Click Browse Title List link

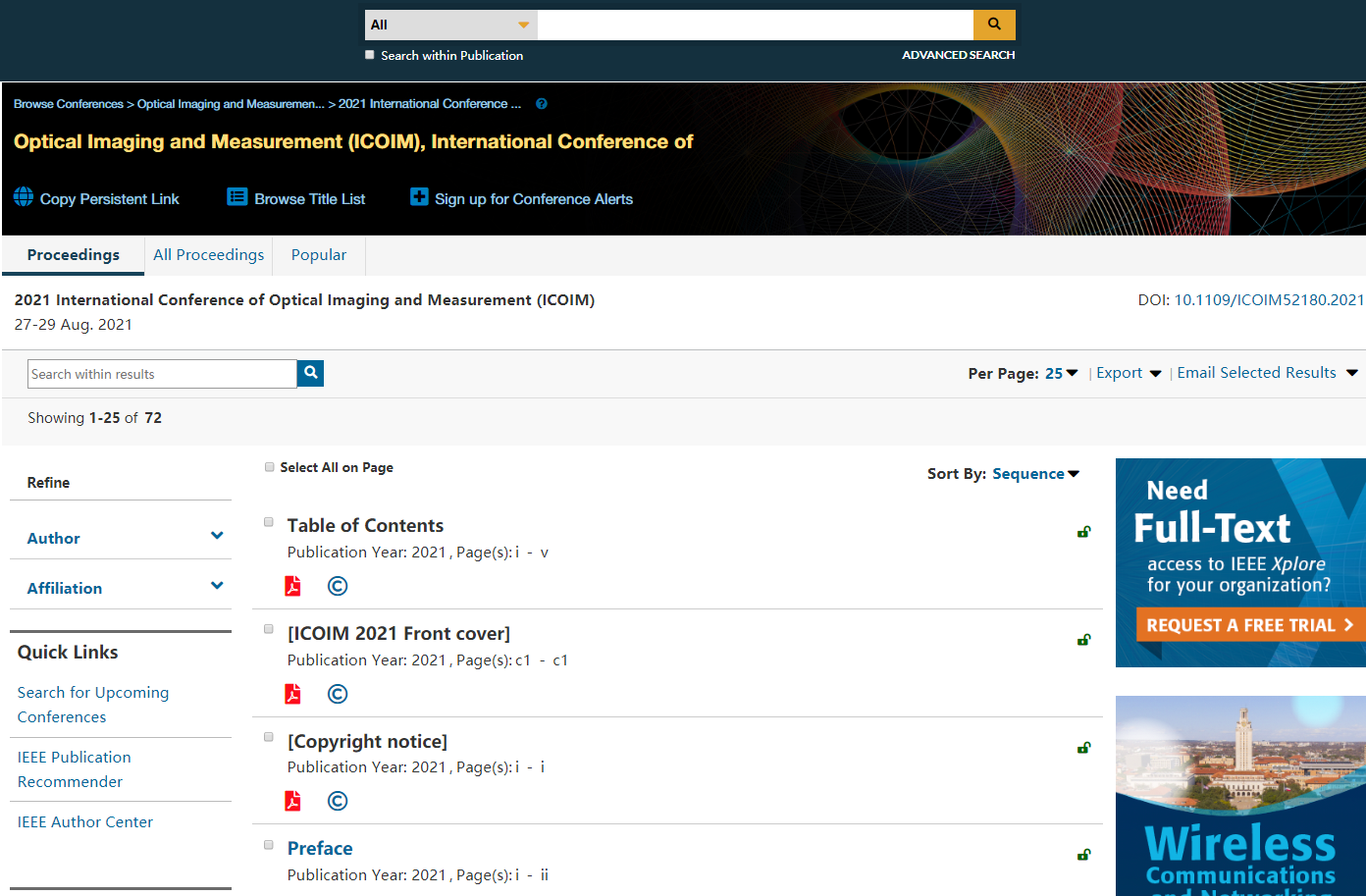(310, 199)
